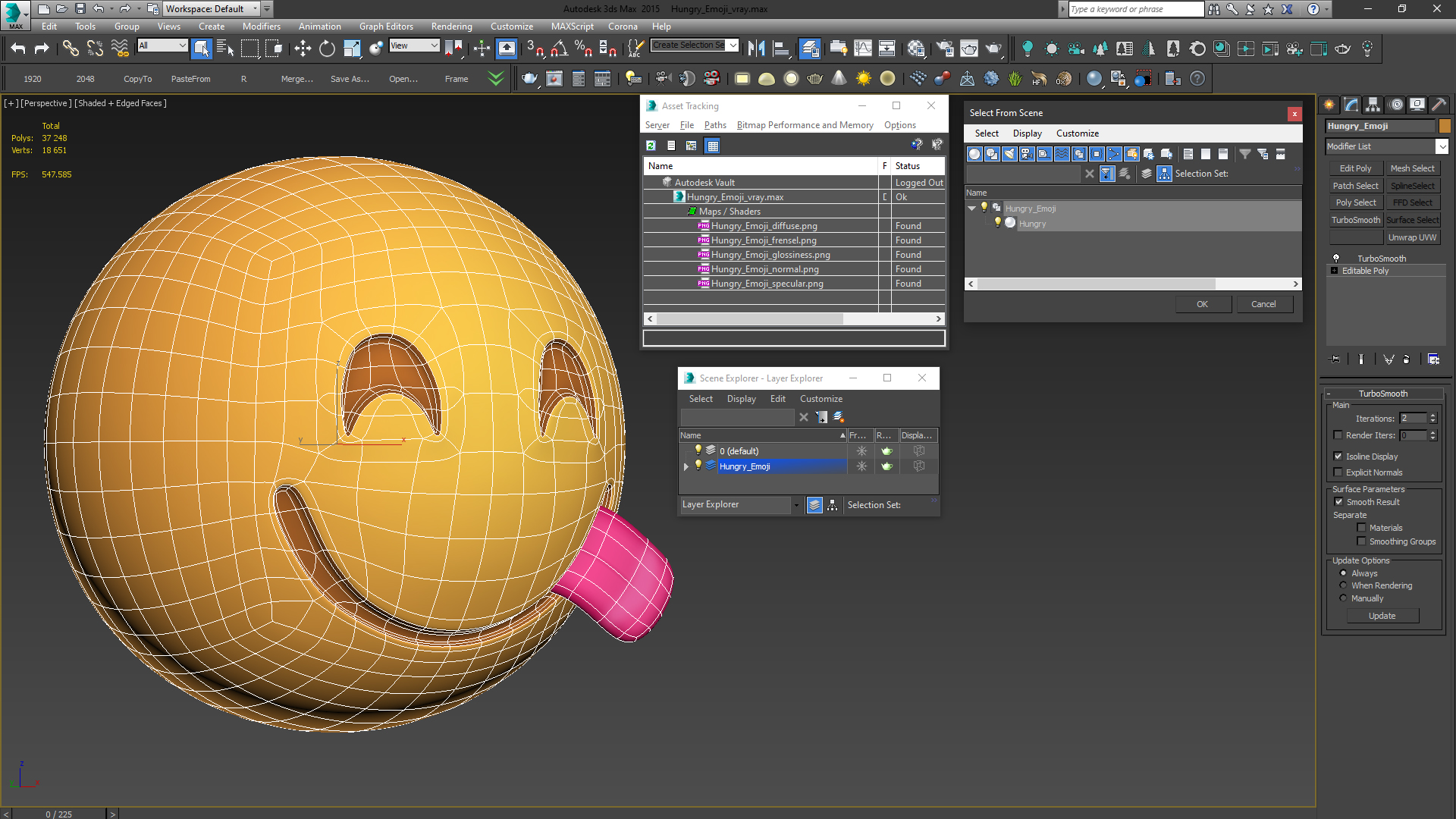Viewport: 1456px width, 819px height.
Task: Select the Manually update option
Action: [1343, 598]
